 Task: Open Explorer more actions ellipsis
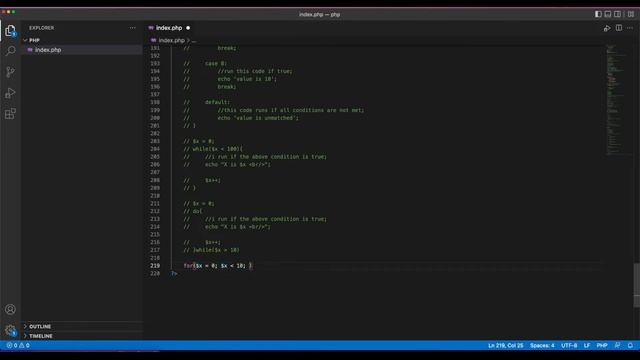(x=133, y=28)
